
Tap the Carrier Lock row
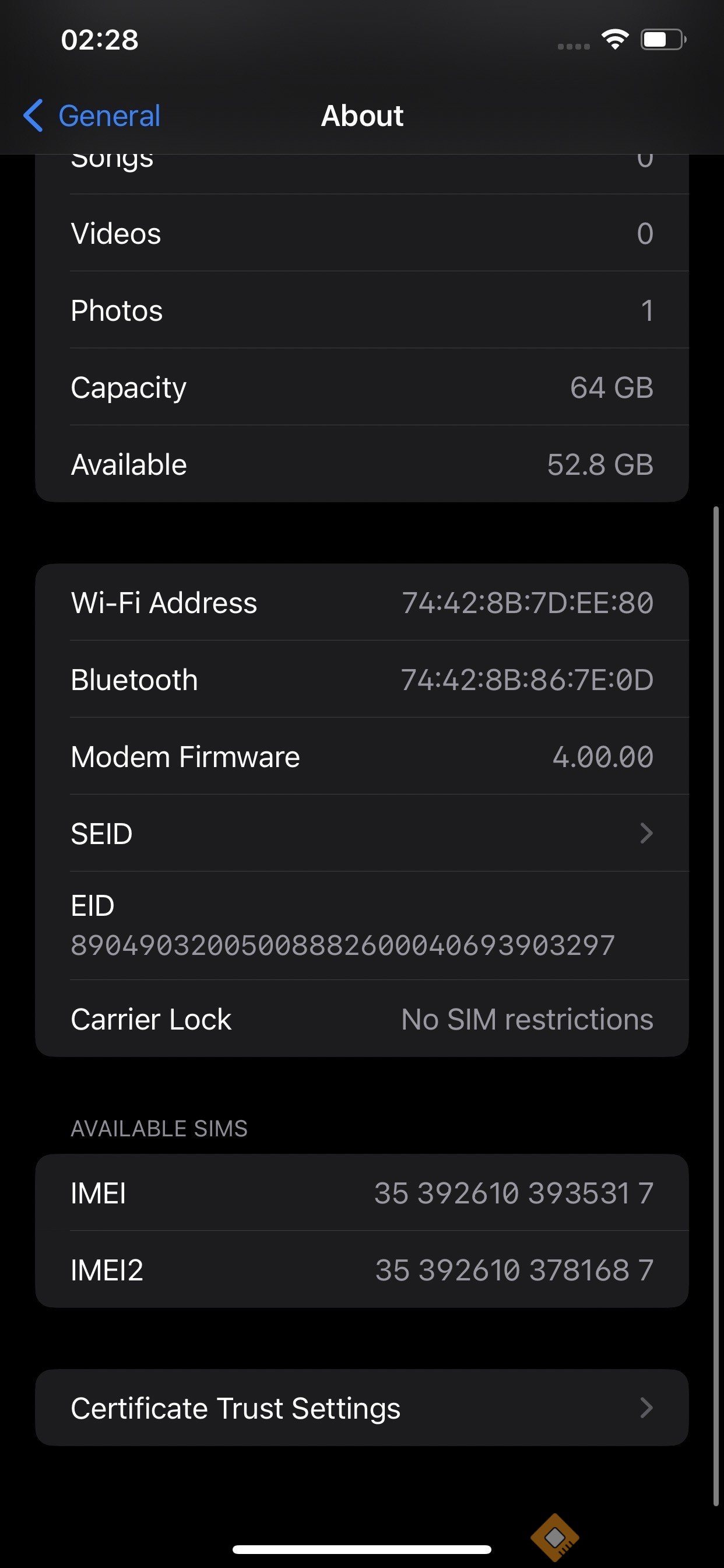pyautogui.click(x=361, y=1019)
